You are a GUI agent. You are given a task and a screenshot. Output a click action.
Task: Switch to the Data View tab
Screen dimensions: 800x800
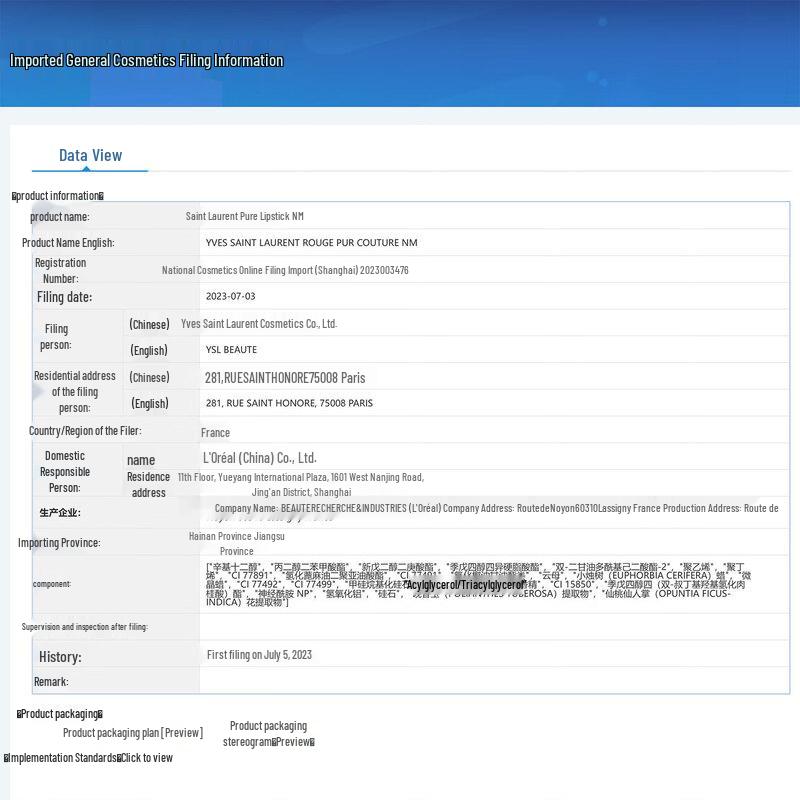click(x=90, y=155)
